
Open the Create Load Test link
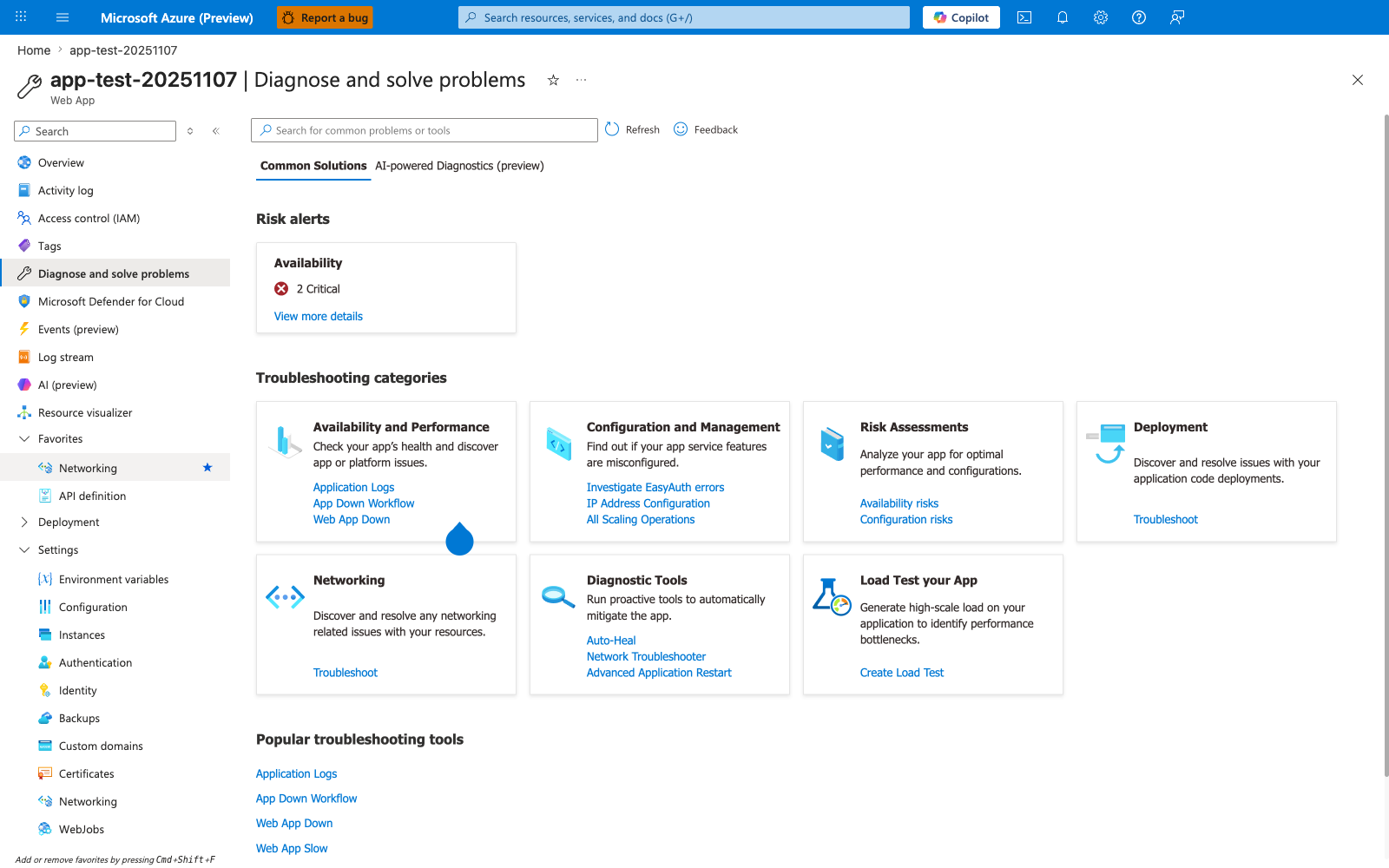click(x=902, y=673)
